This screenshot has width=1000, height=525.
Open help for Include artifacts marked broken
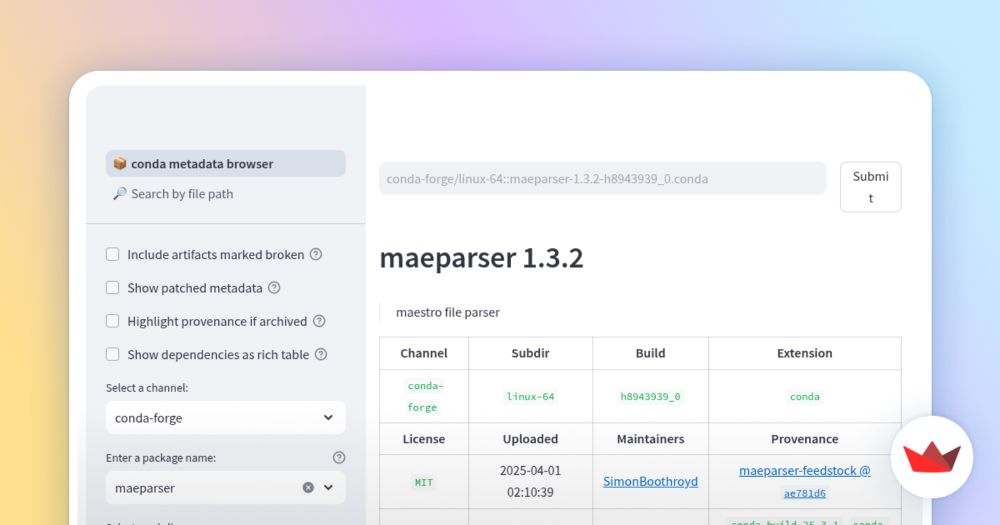click(316, 255)
